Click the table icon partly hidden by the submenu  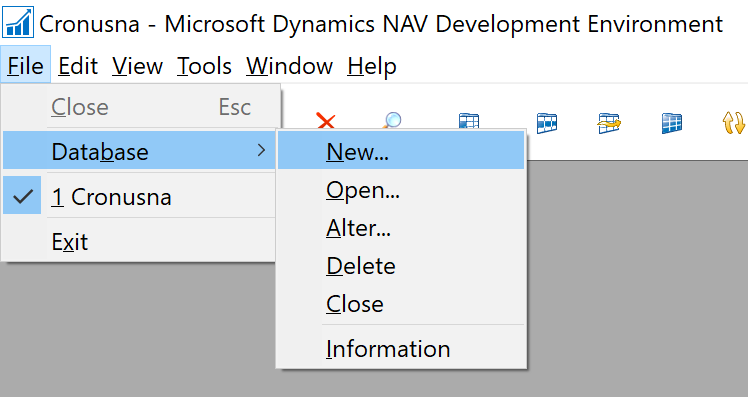coord(468,121)
